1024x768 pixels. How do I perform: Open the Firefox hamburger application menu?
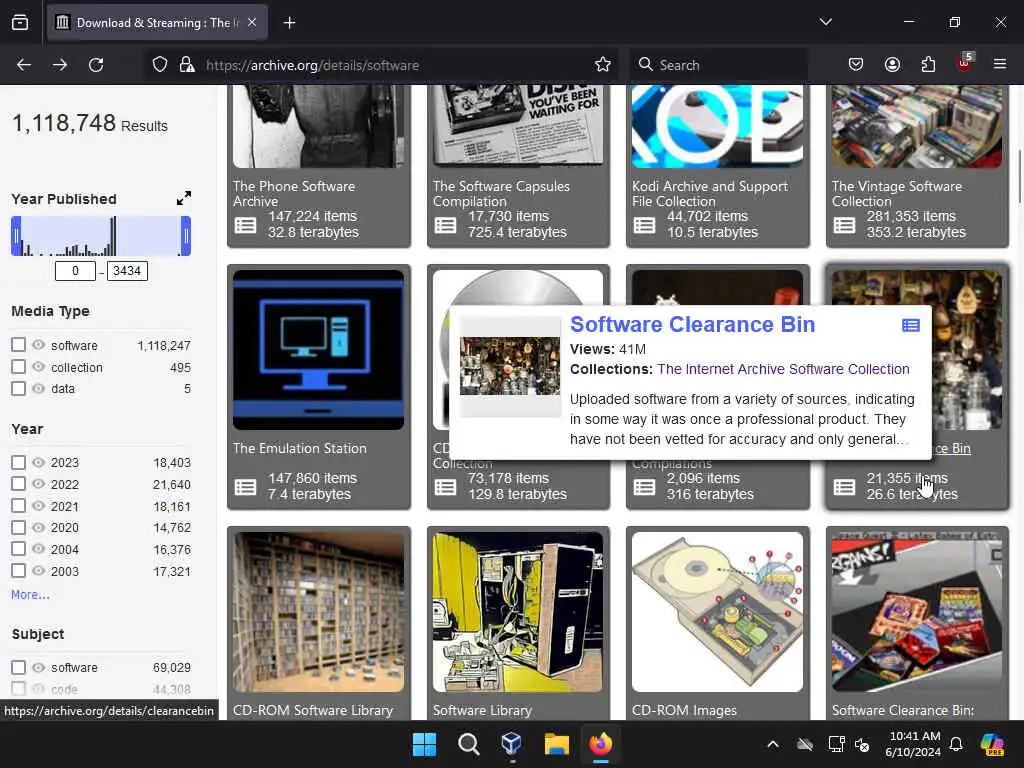(x=1000, y=64)
